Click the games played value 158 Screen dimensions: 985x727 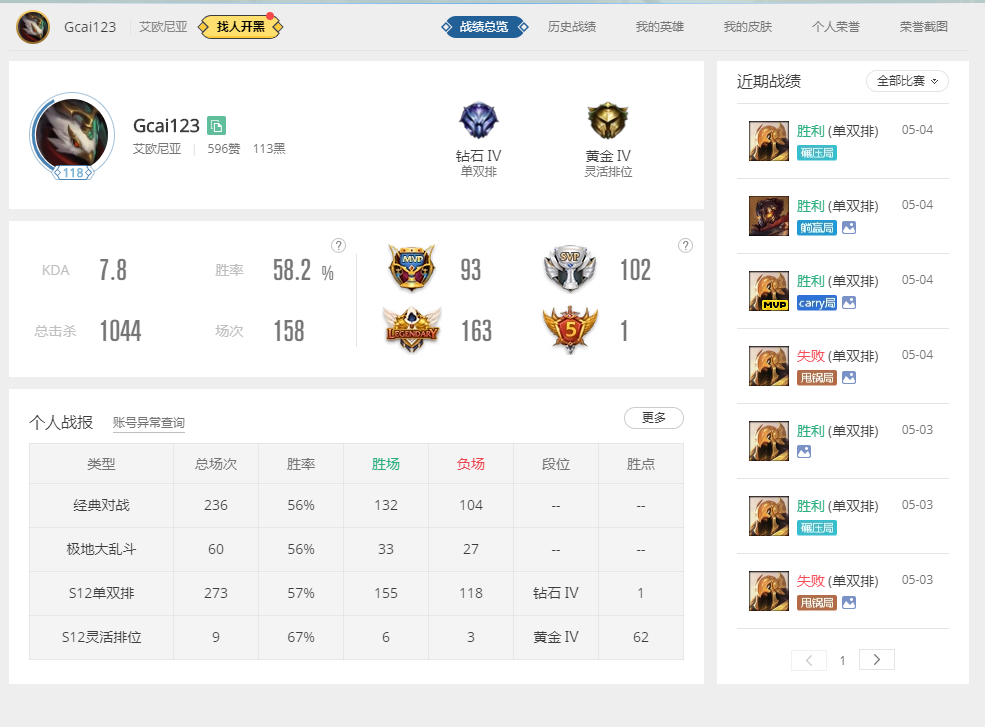tap(289, 331)
